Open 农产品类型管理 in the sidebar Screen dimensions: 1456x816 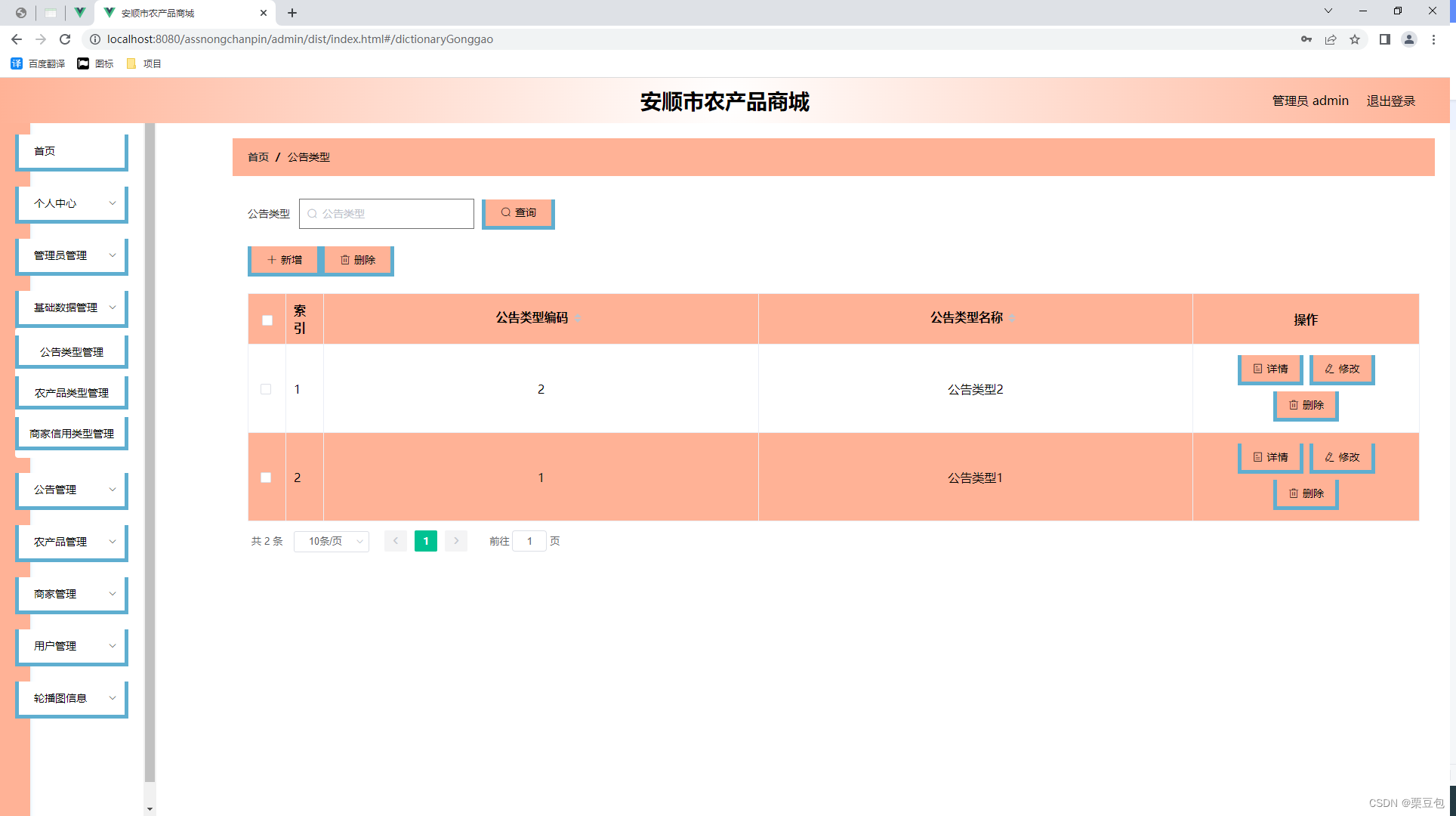[72, 393]
